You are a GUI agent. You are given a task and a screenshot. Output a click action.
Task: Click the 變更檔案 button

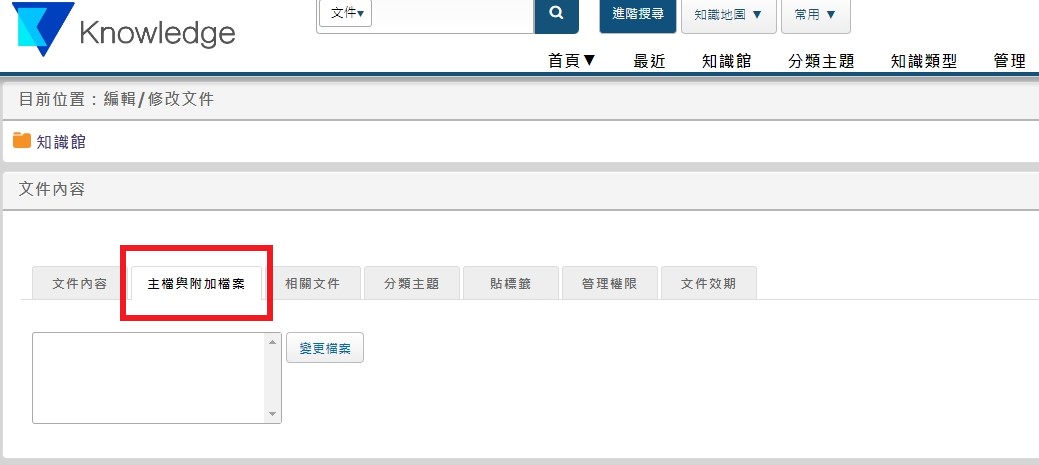coord(325,348)
